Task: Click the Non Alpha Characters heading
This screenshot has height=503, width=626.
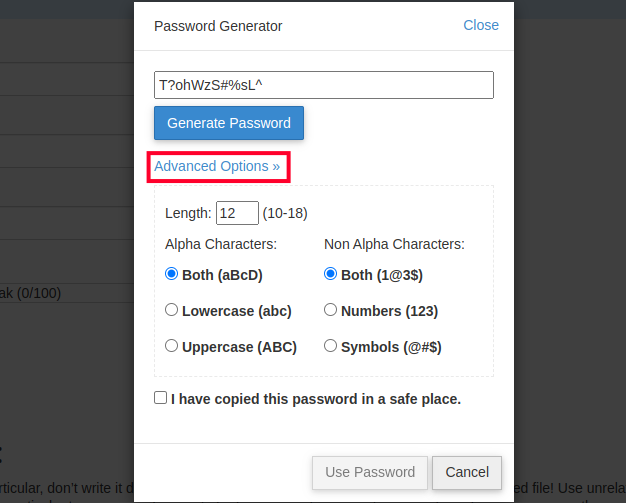Action: [x=395, y=243]
